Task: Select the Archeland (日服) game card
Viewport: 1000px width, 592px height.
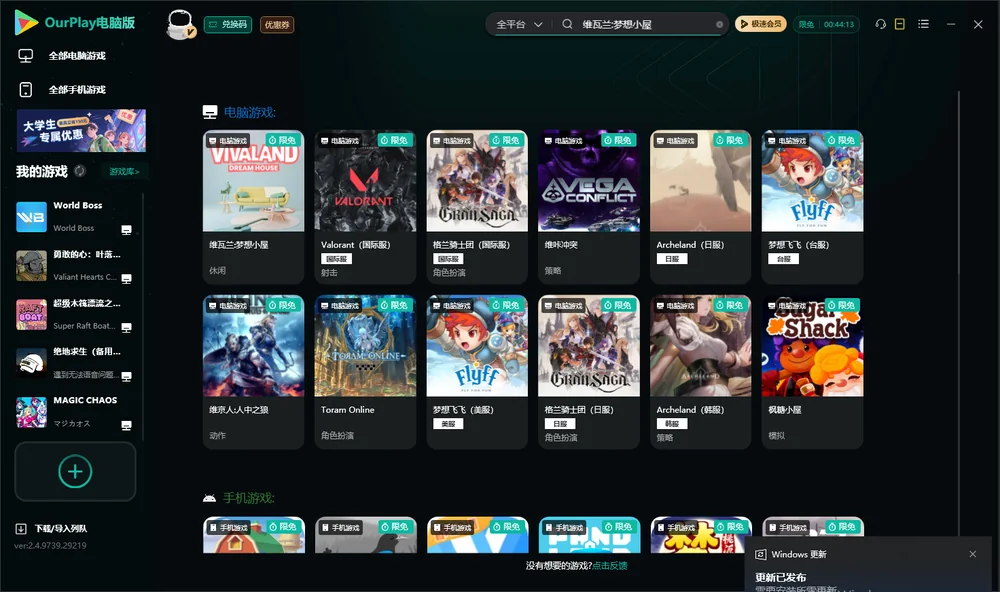Action: pyautogui.click(x=700, y=207)
